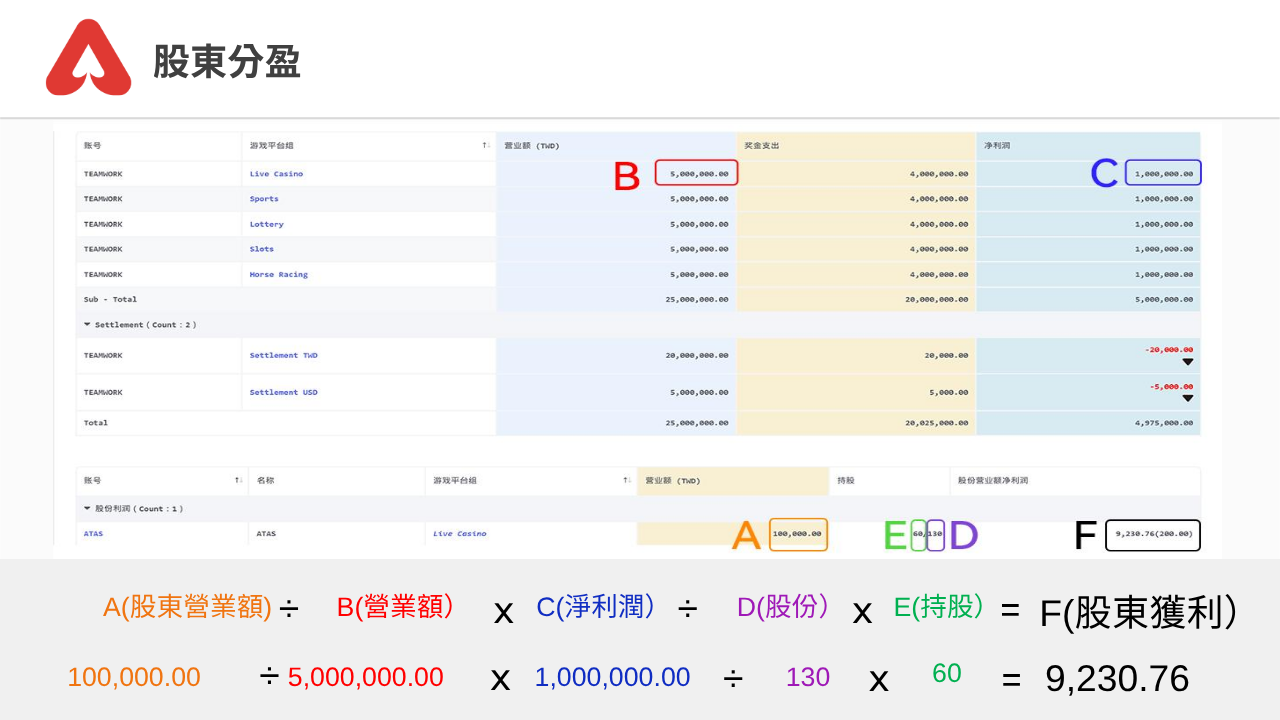
Task: Select Total net profit 4,975,000.00
Action: point(1164,423)
